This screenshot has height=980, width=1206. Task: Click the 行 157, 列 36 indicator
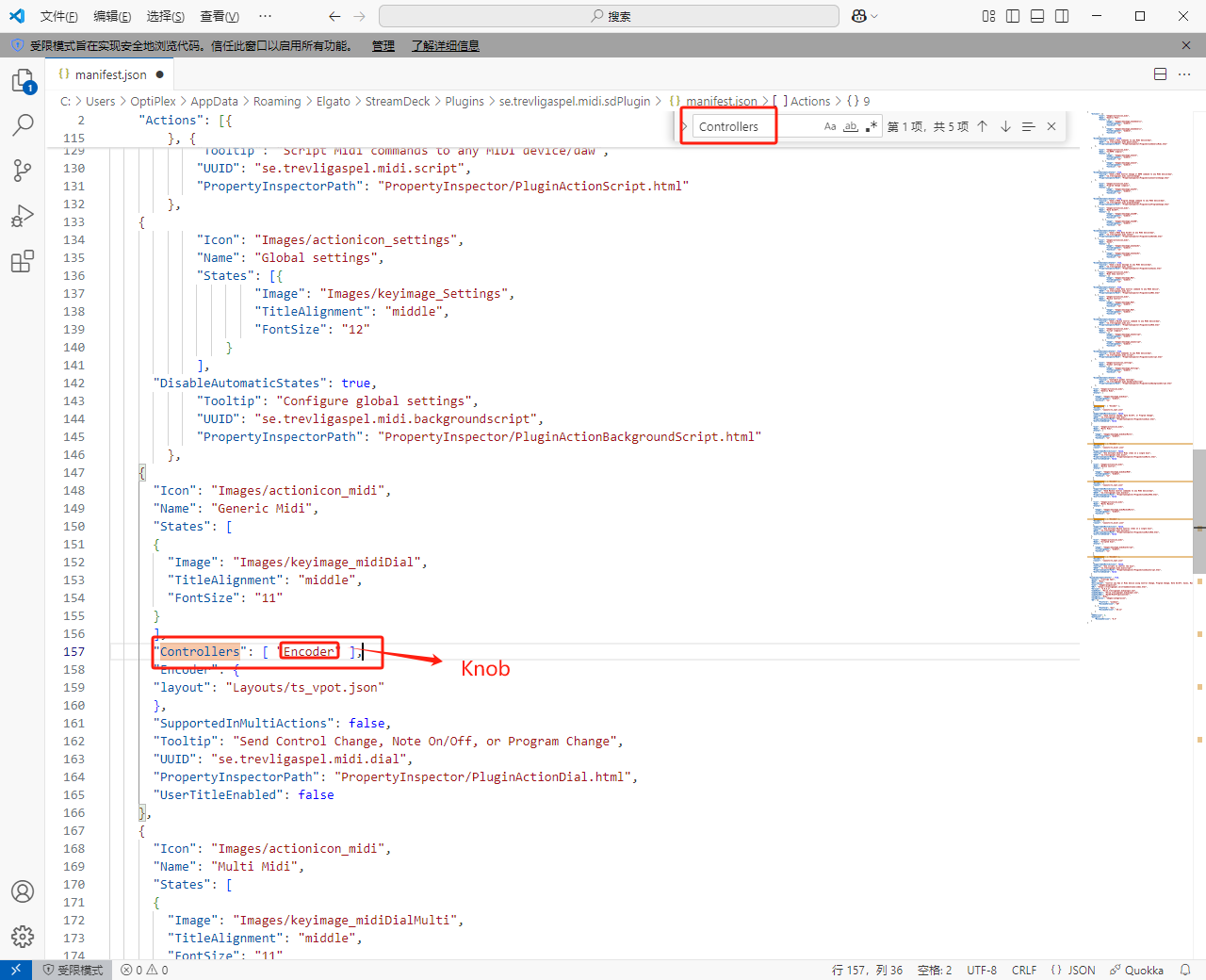click(x=867, y=970)
